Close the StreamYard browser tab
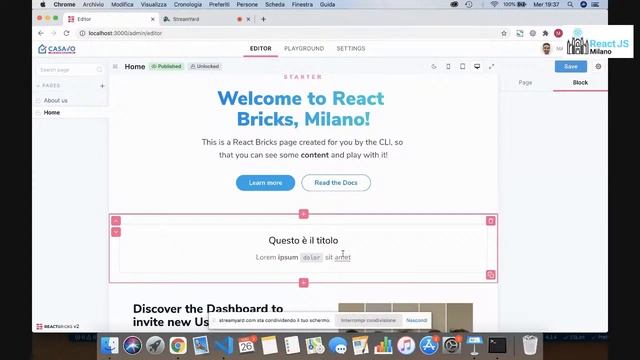The height and width of the screenshot is (360, 640). [248, 19]
